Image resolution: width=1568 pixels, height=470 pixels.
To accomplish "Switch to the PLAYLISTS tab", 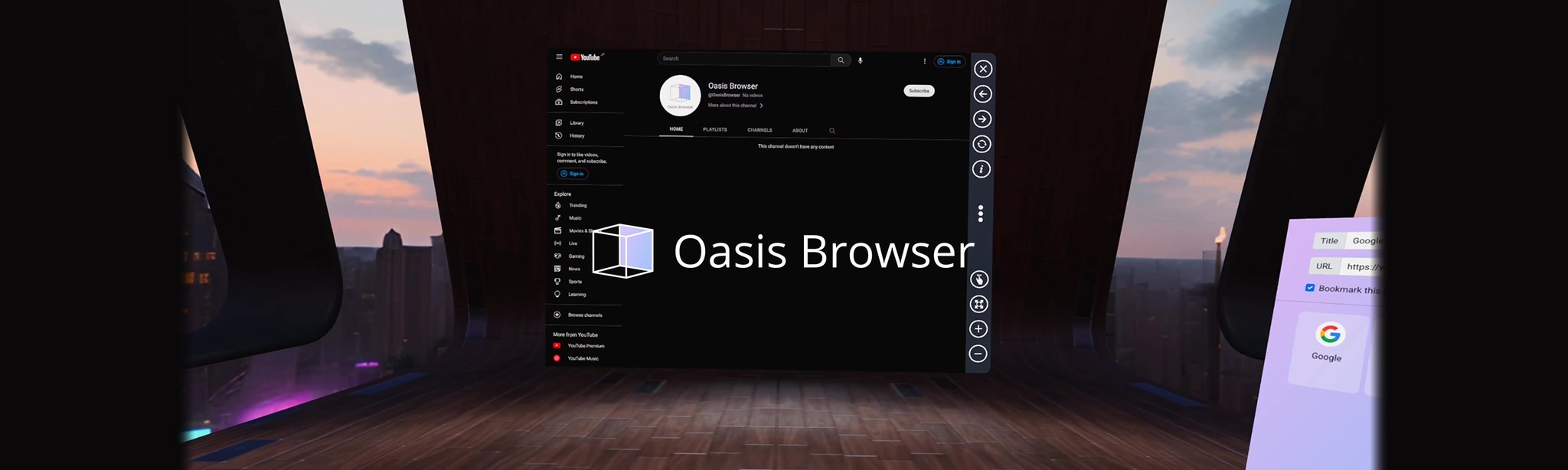I will pos(715,130).
